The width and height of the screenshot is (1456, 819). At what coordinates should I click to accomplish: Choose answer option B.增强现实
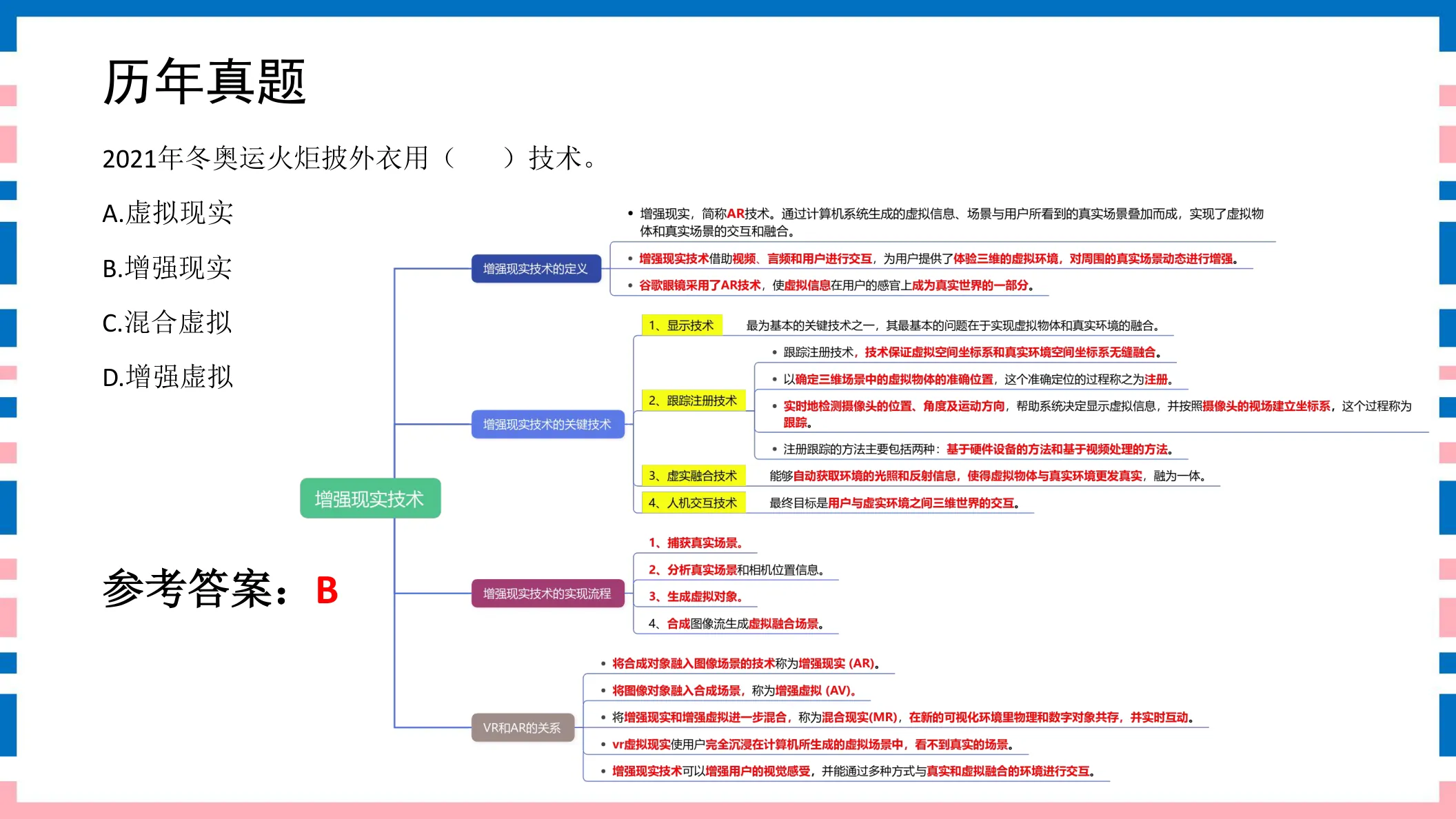pyautogui.click(x=168, y=267)
